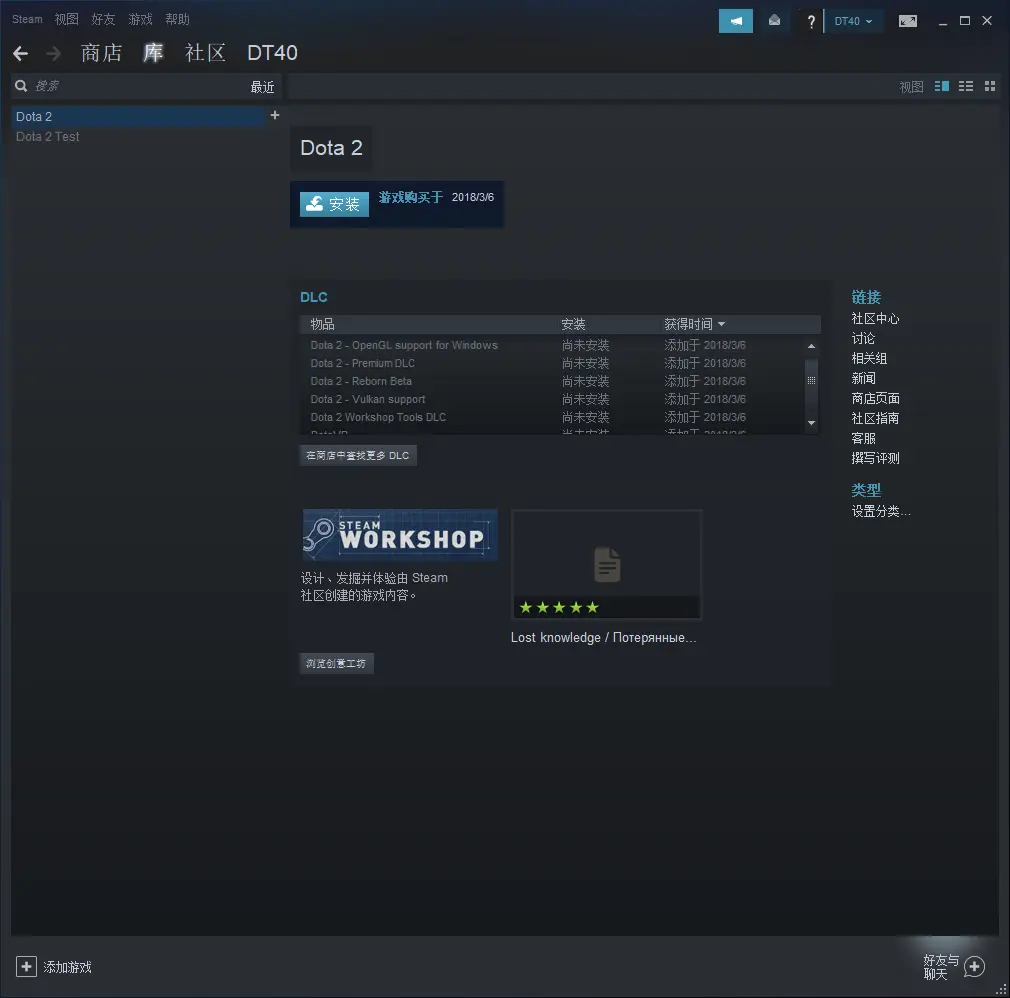Open the 商店 tab
Viewport: 1010px width, 998px height.
pos(101,53)
